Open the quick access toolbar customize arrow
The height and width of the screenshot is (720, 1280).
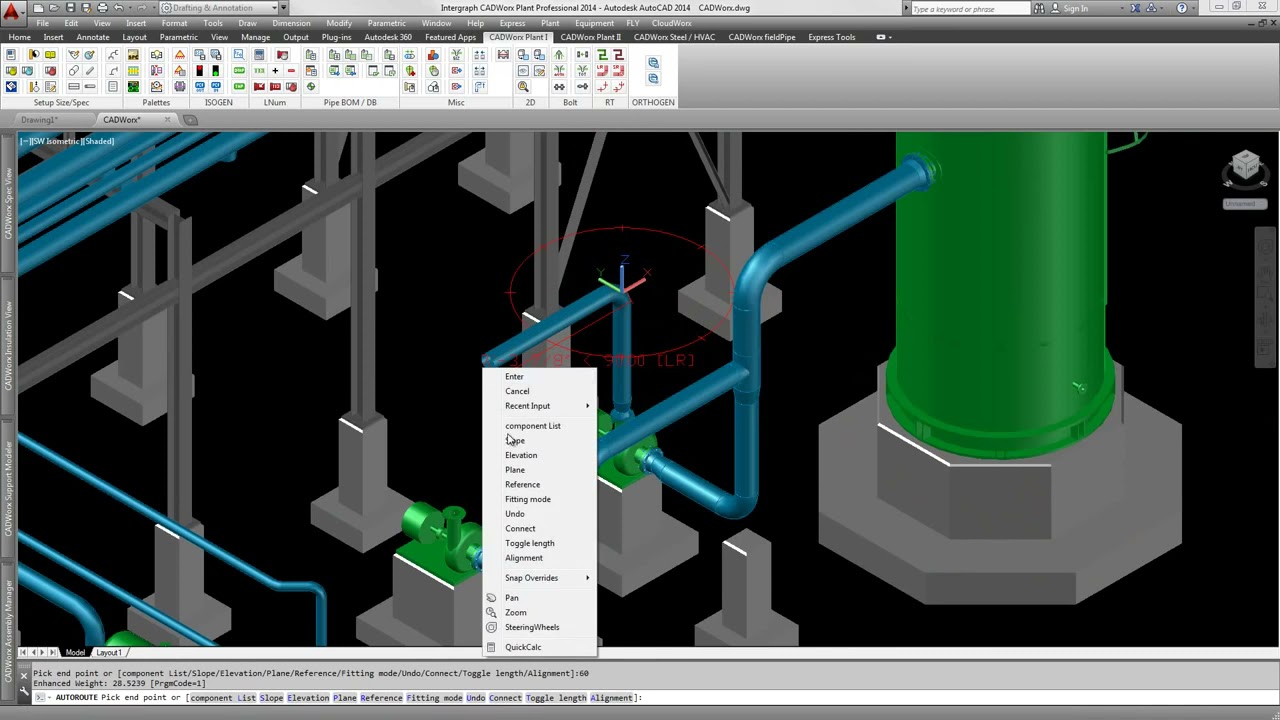click(283, 8)
